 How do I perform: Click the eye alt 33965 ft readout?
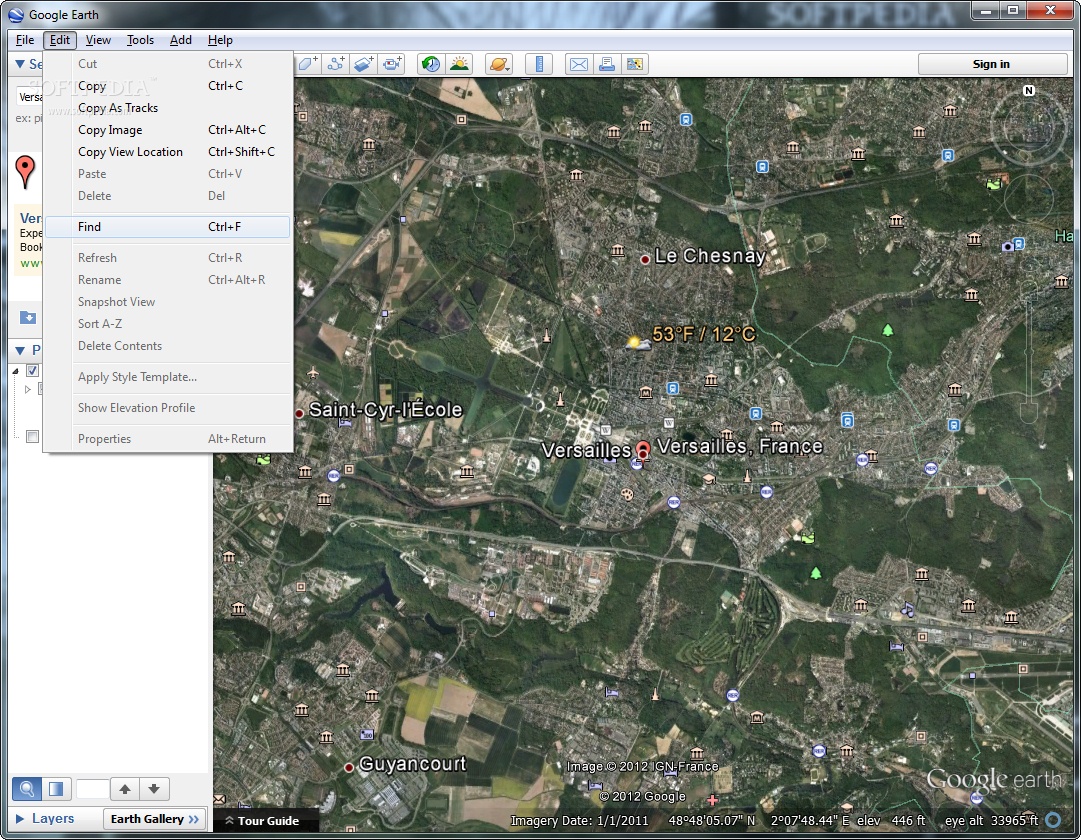pyautogui.click(x=991, y=820)
